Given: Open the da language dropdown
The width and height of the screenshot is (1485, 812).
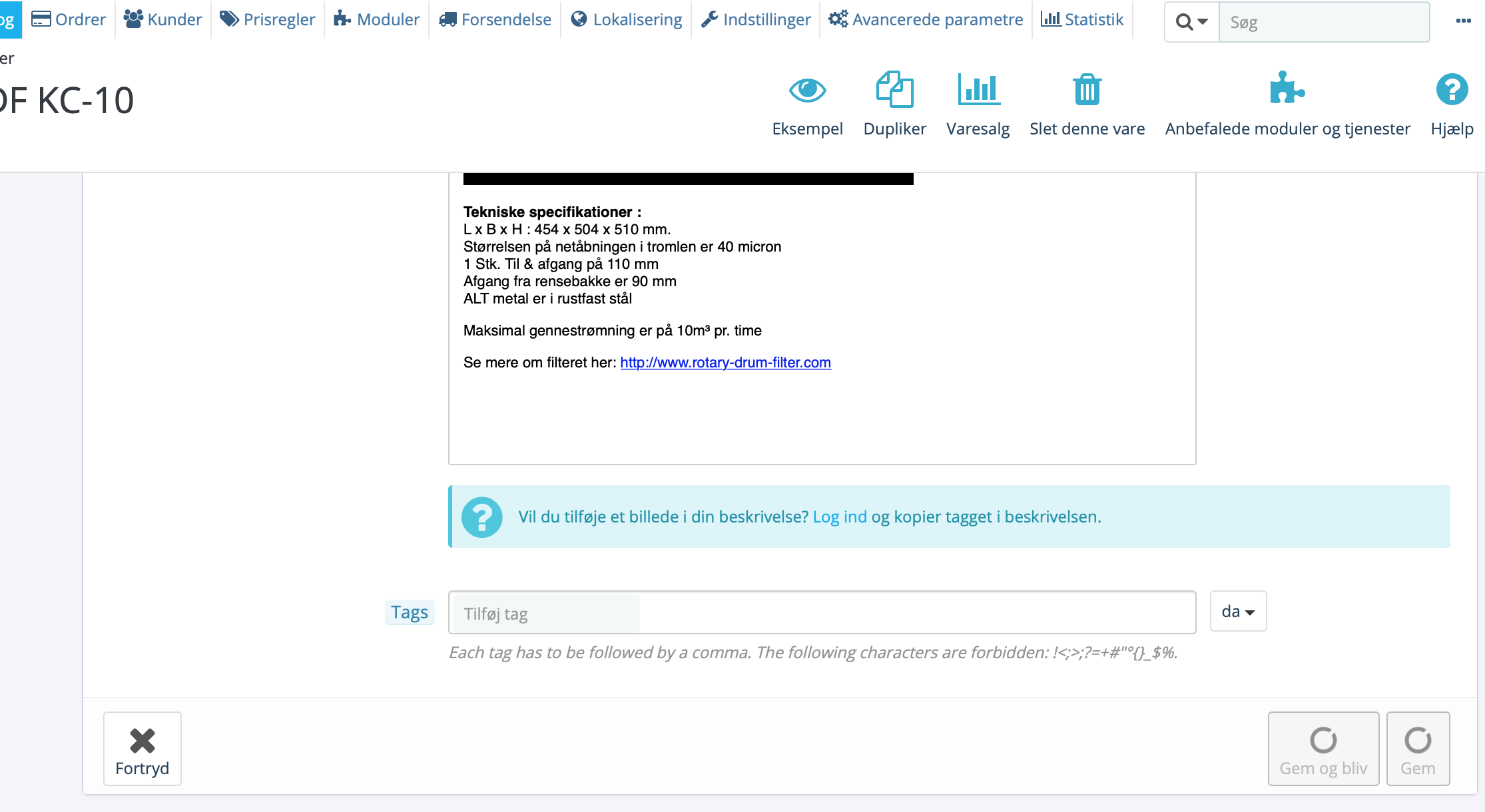Looking at the screenshot, I should click(x=1237, y=612).
